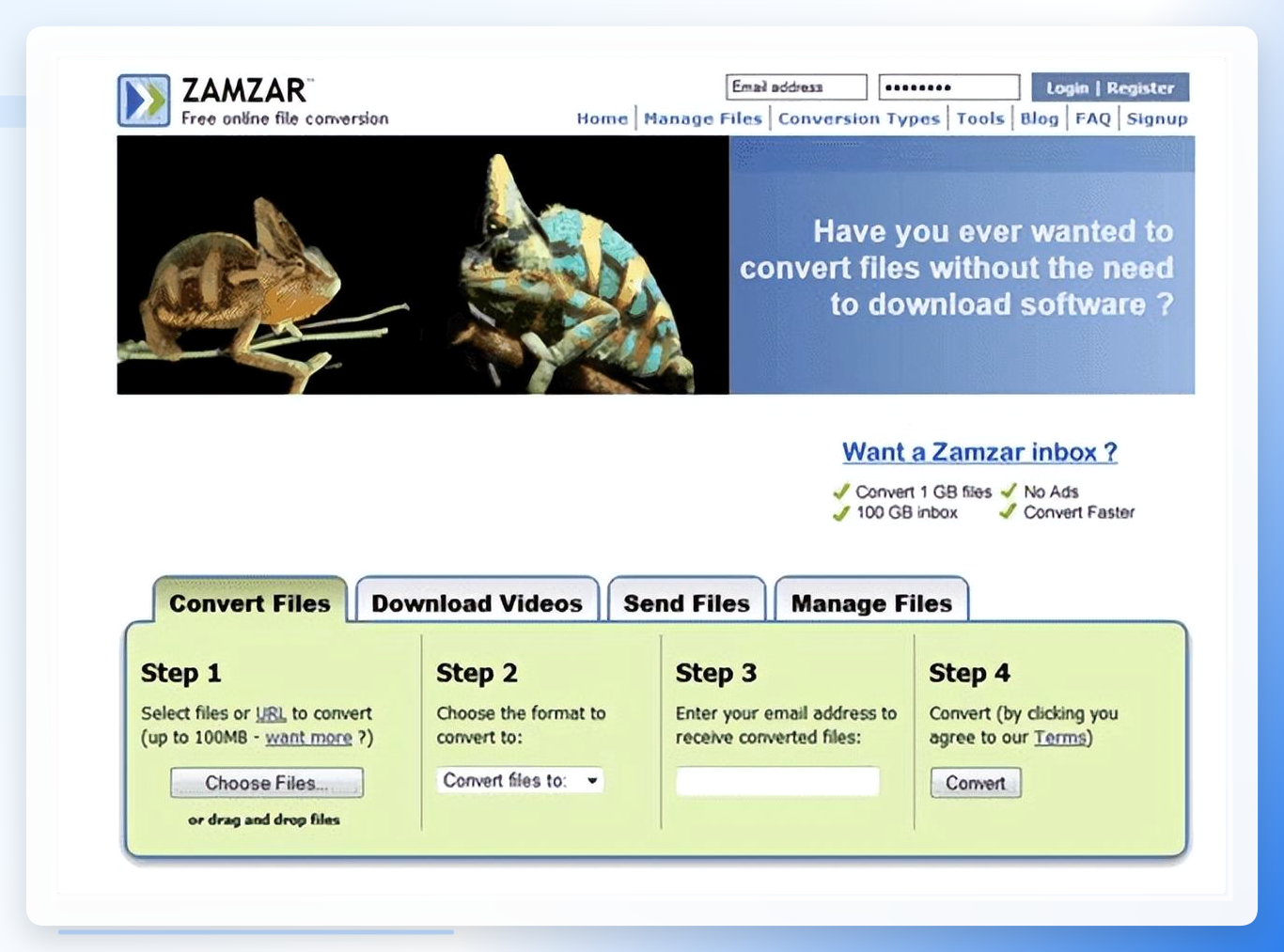Click the 'Convert Faster' text

(1079, 512)
